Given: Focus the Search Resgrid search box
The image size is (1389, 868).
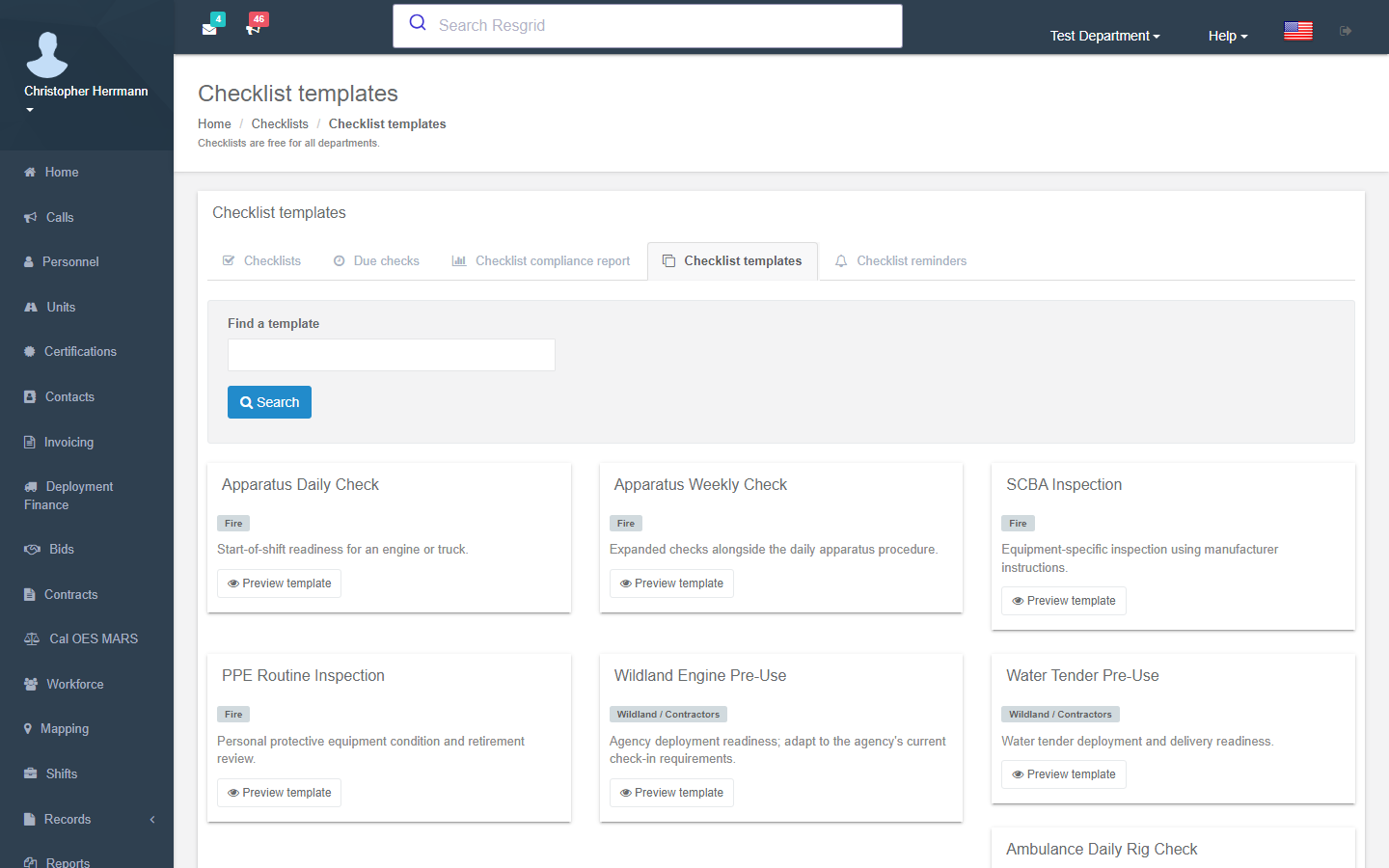Looking at the screenshot, I should click(x=647, y=26).
